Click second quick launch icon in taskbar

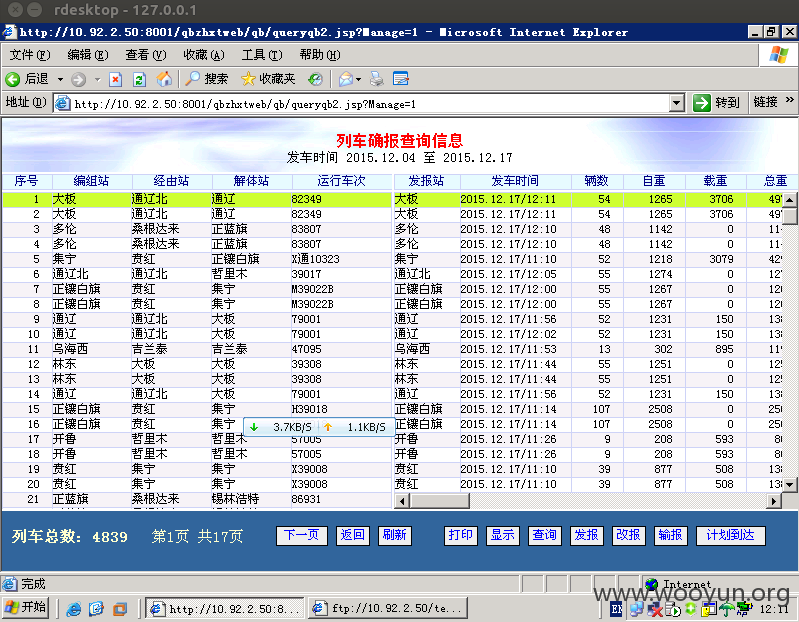tap(96, 609)
